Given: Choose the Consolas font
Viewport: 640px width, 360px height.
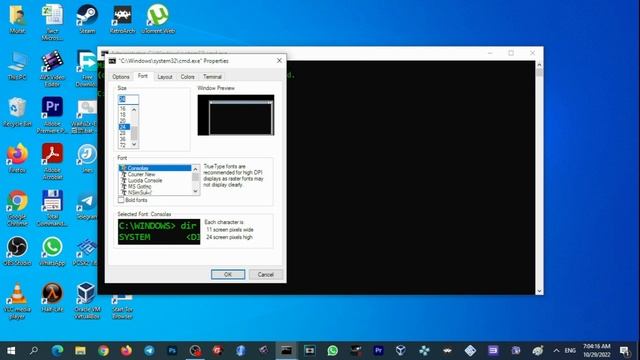Looking at the screenshot, I should tap(155, 168).
